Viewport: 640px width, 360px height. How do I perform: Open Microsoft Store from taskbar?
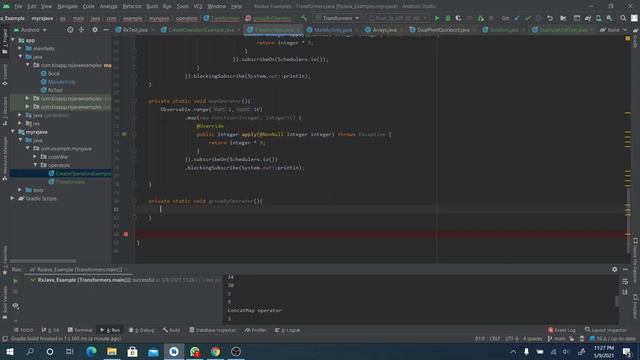tap(133, 351)
